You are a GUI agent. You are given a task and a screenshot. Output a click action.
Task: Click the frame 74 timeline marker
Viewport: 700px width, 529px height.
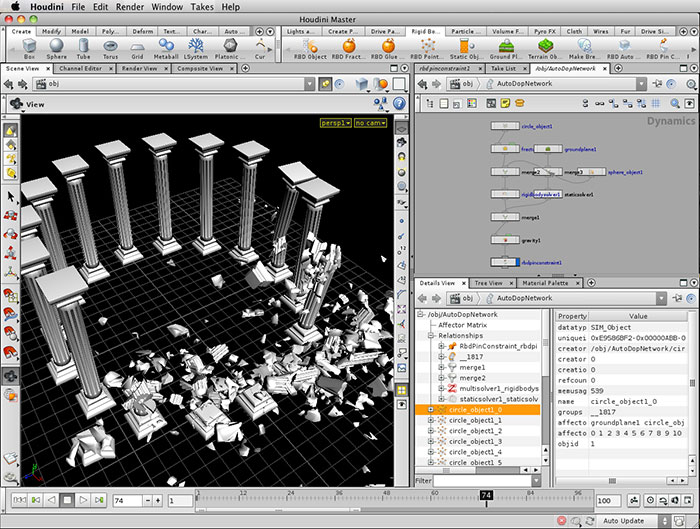click(486, 495)
